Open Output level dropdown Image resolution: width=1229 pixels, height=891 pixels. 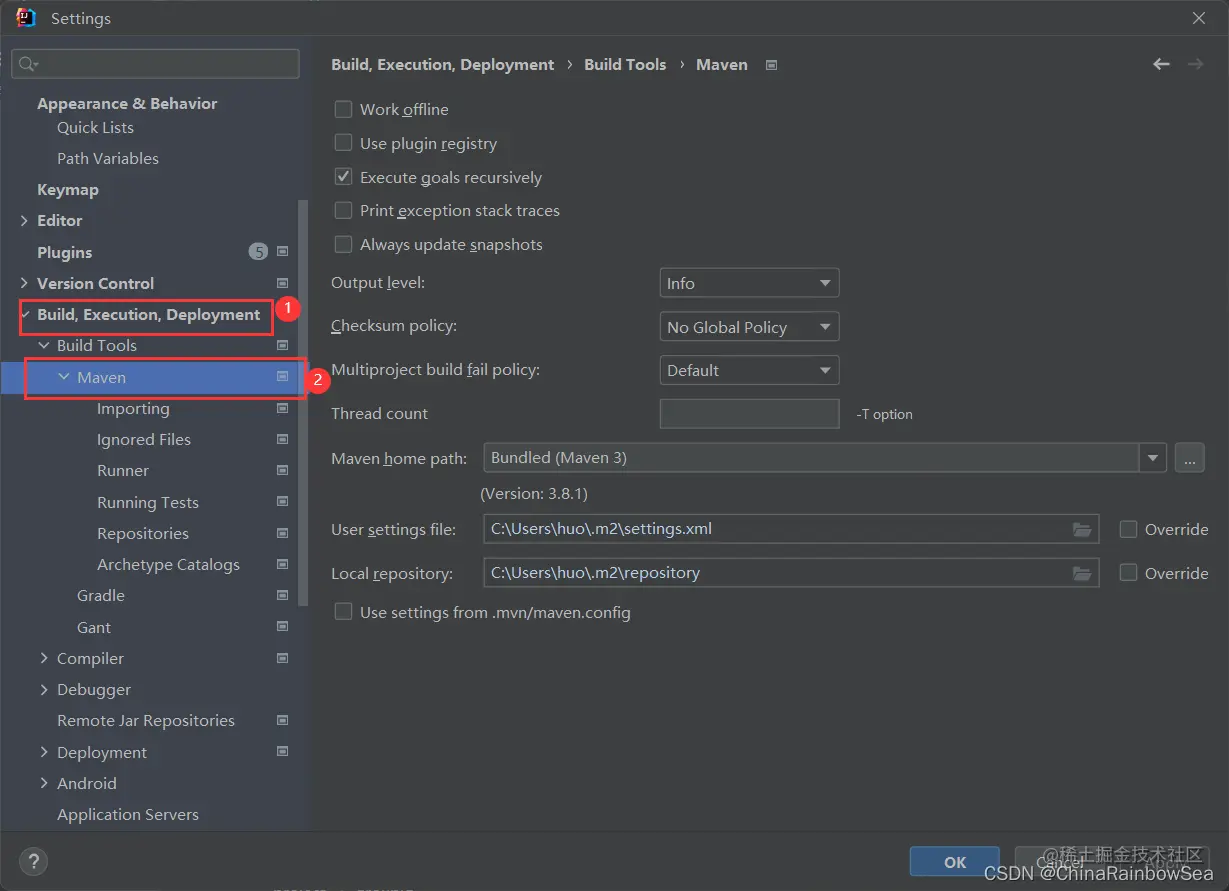(749, 283)
